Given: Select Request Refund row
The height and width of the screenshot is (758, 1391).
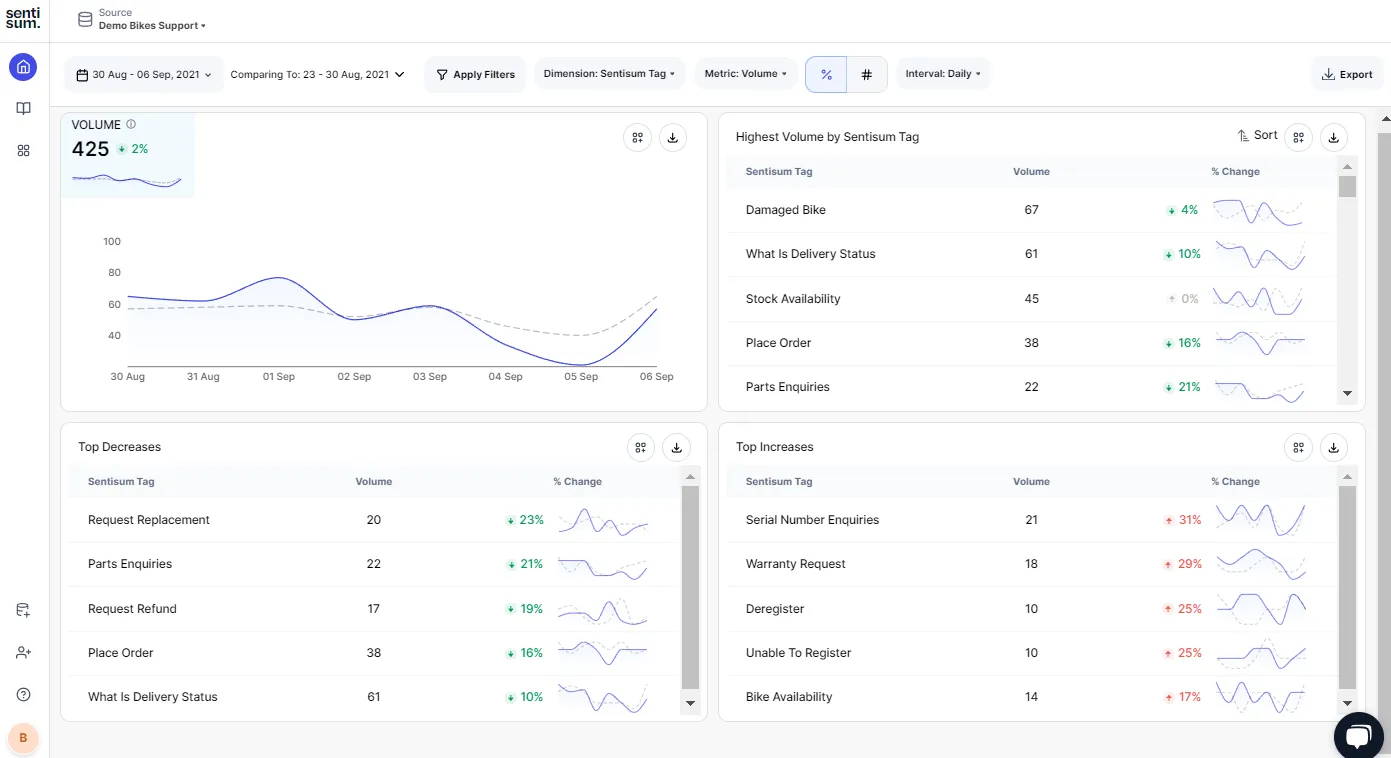Looking at the screenshot, I should [x=374, y=609].
